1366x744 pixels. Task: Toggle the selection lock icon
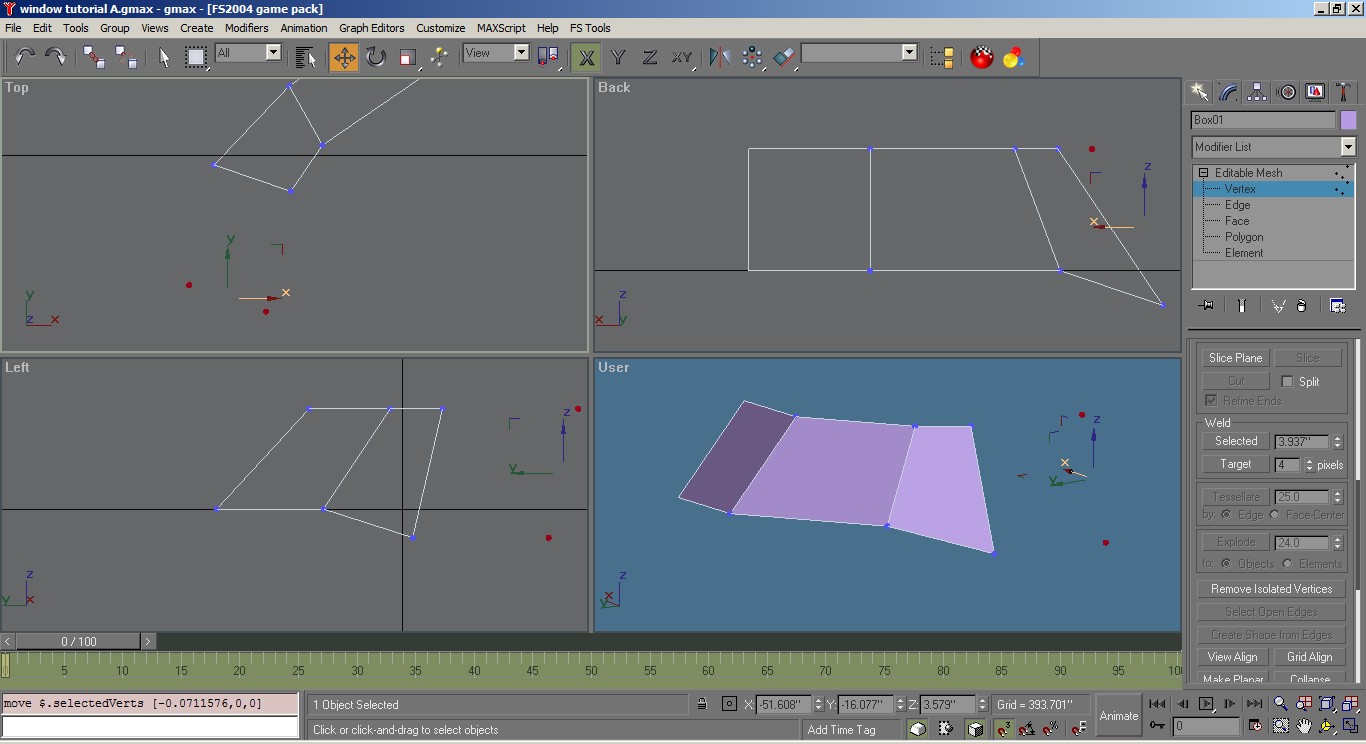(x=702, y=704)
